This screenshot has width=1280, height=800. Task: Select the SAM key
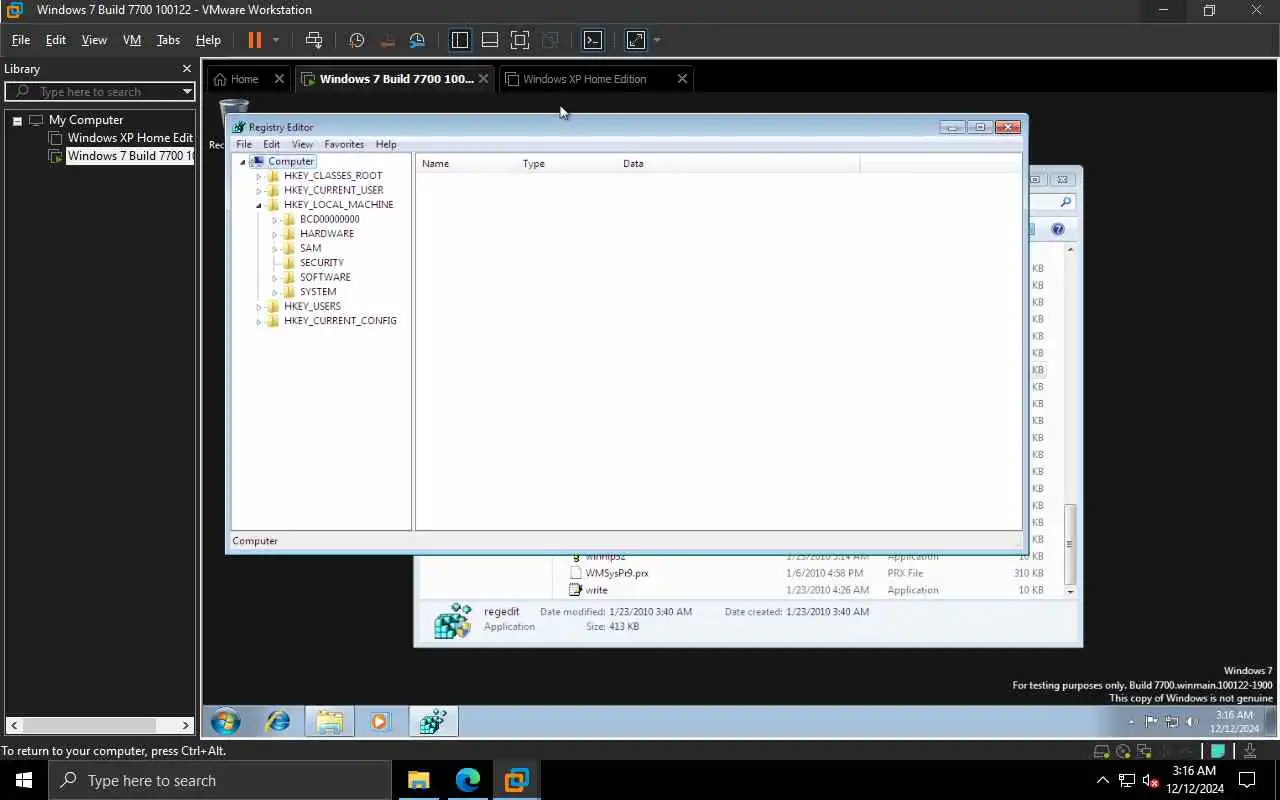(310, 248)
